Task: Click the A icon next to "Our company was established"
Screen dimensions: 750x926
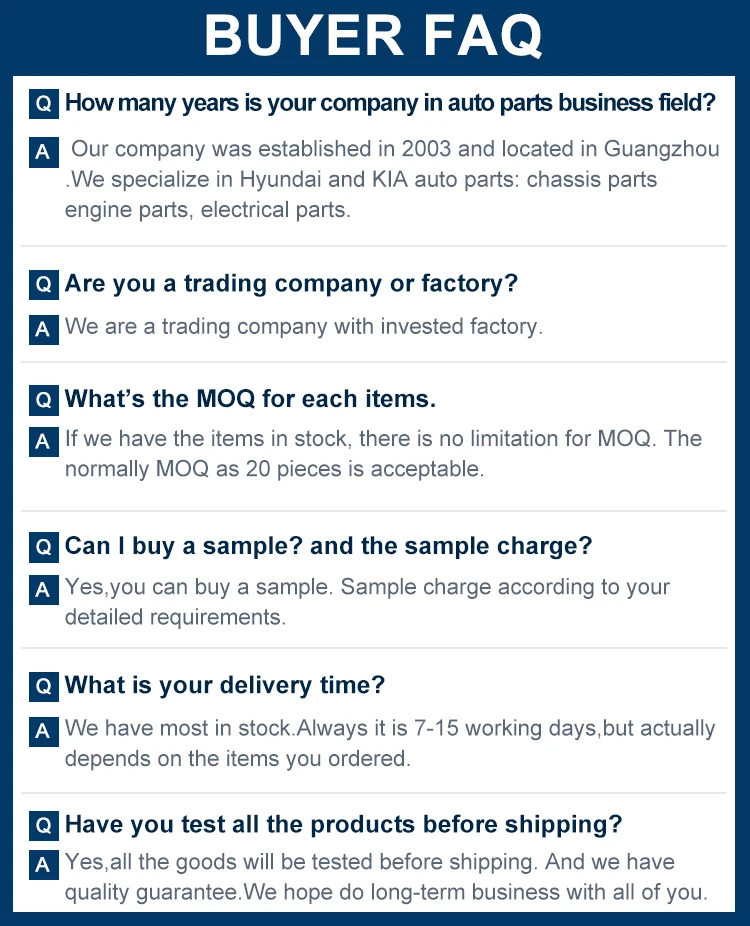Action: click(x=44, y=152)
